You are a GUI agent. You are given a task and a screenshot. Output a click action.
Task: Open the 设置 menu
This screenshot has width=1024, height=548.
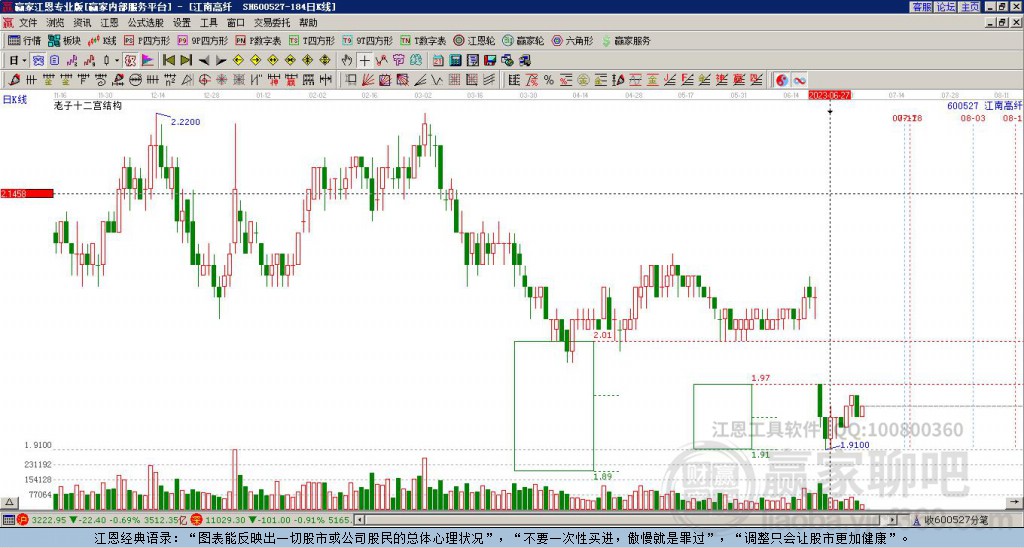[182, 23]
